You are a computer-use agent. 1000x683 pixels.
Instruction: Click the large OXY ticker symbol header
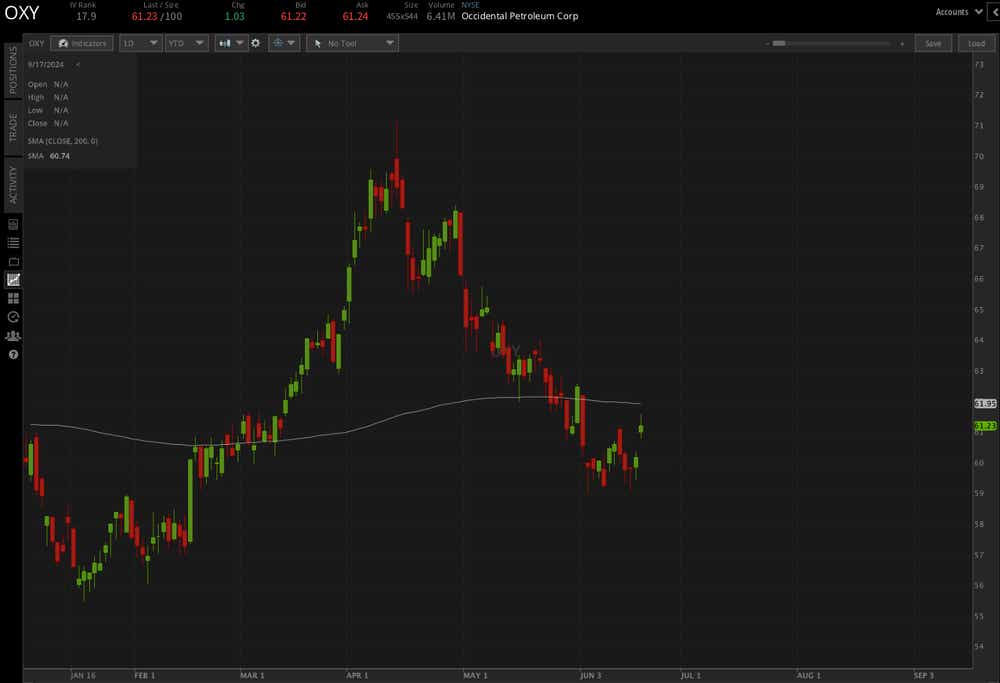(22, 13)
